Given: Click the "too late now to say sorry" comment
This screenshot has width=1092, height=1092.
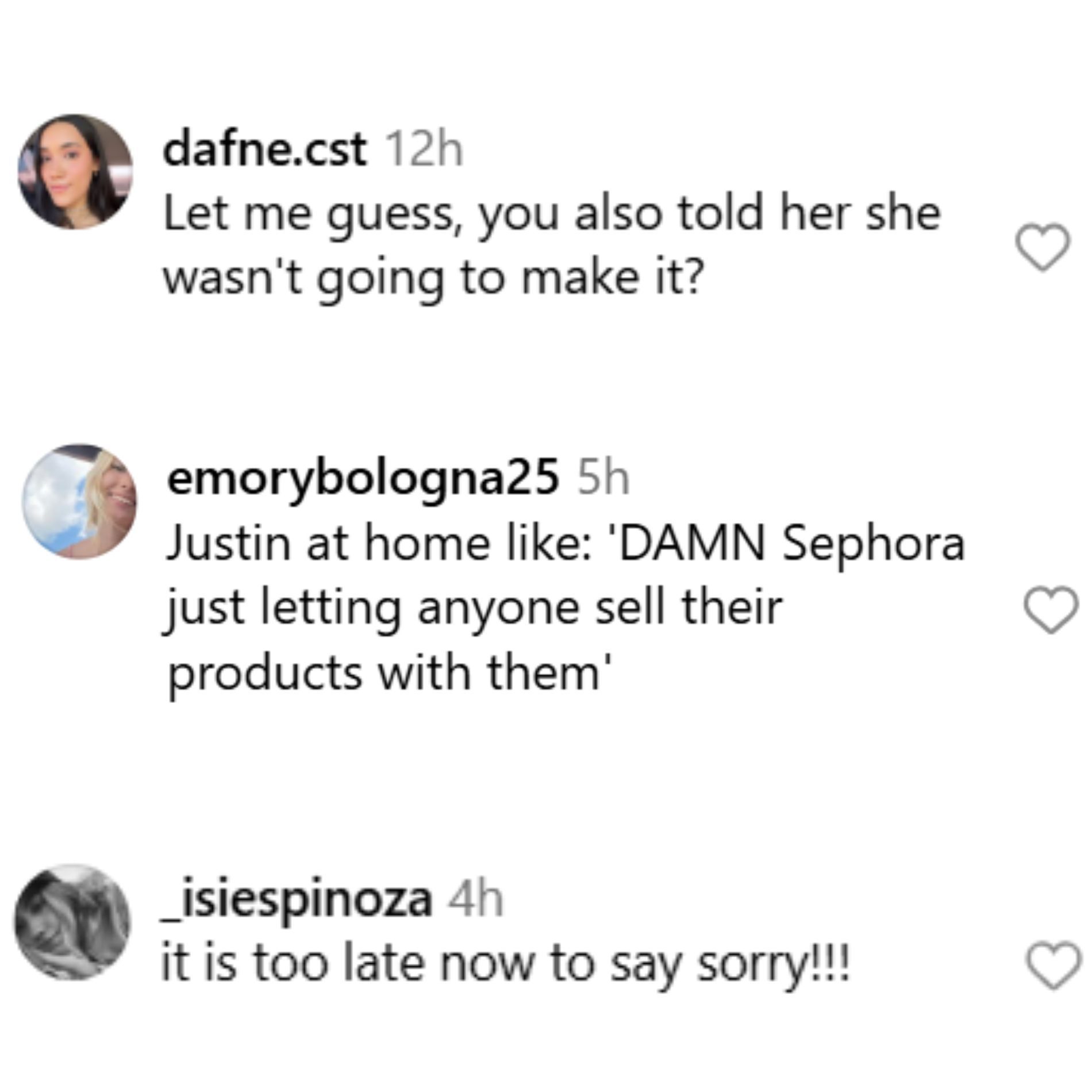Looking at the screenshot, I should point(505,964).
